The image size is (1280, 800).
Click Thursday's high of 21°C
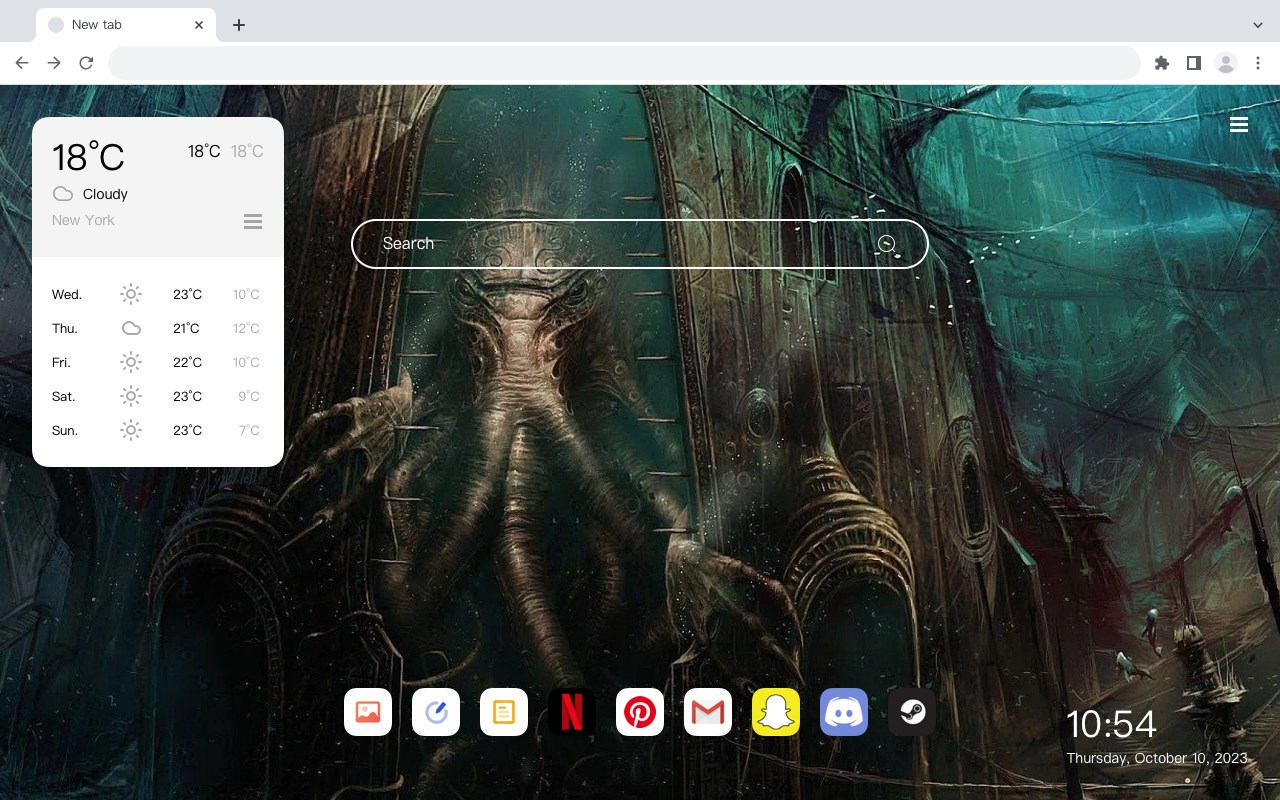[186, 328]
